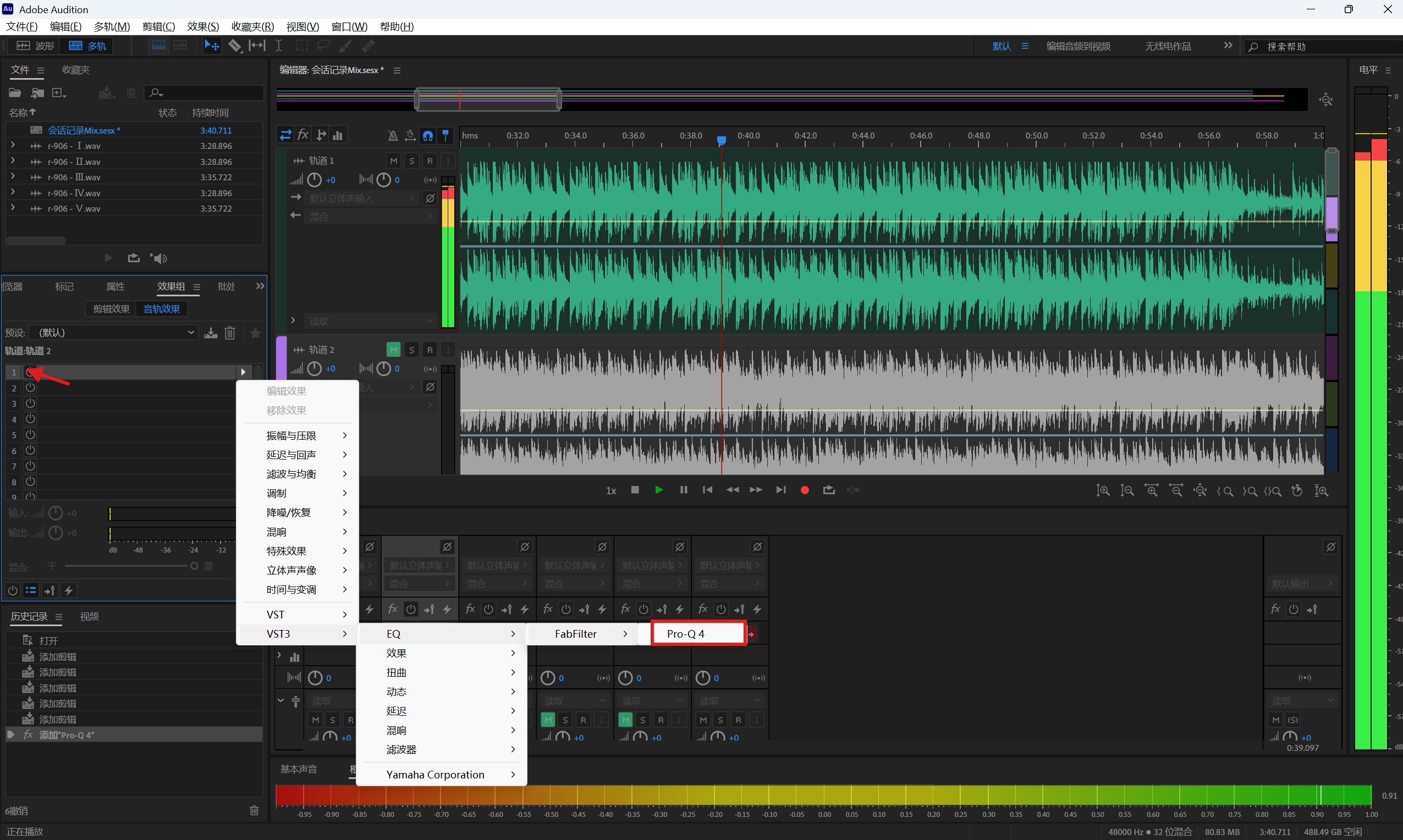
Task: Expand the Yamaha Corporation submenu
Action: [442, 775]
